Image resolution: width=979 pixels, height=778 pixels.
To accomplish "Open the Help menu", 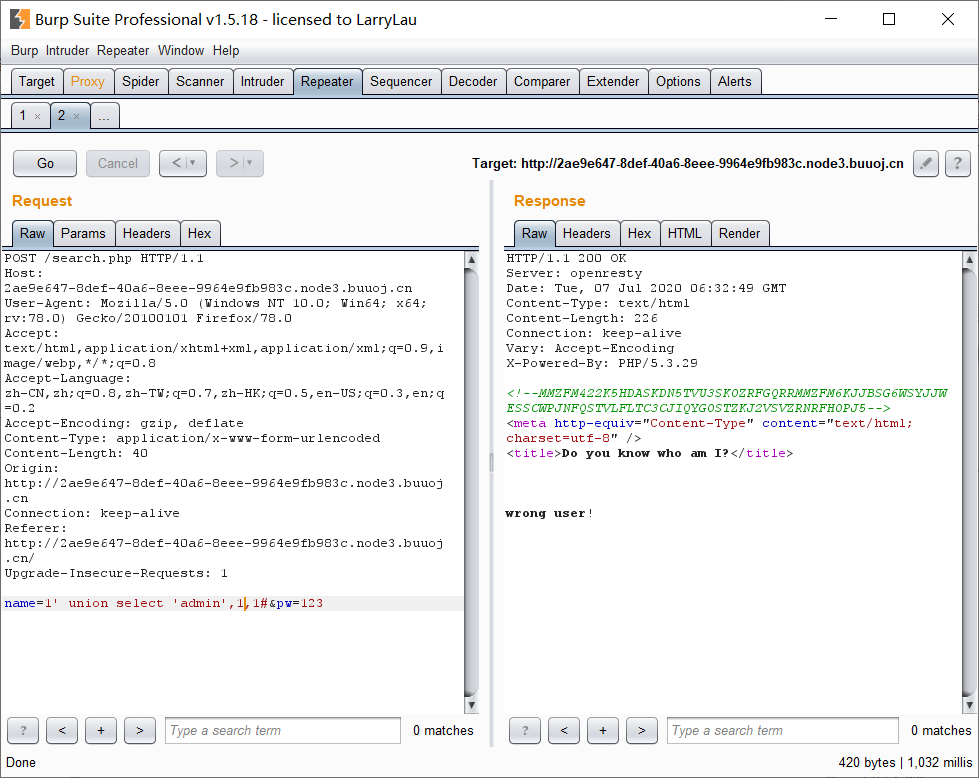I will (226, 51).
